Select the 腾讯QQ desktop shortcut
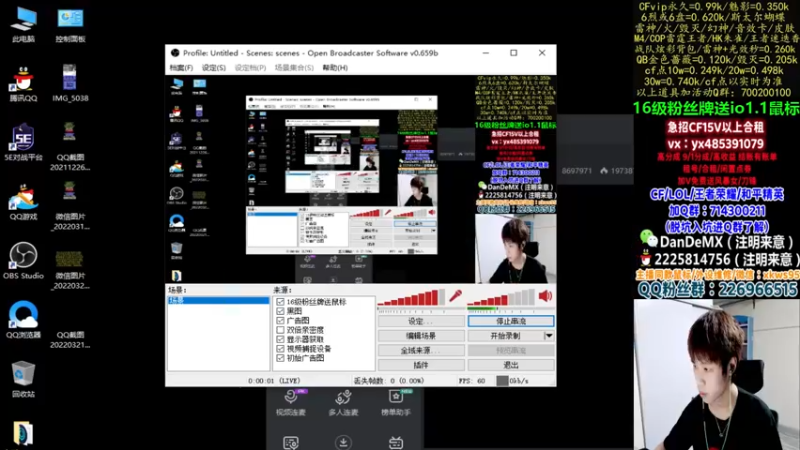 pyautogui.click(x=23, y=84)
